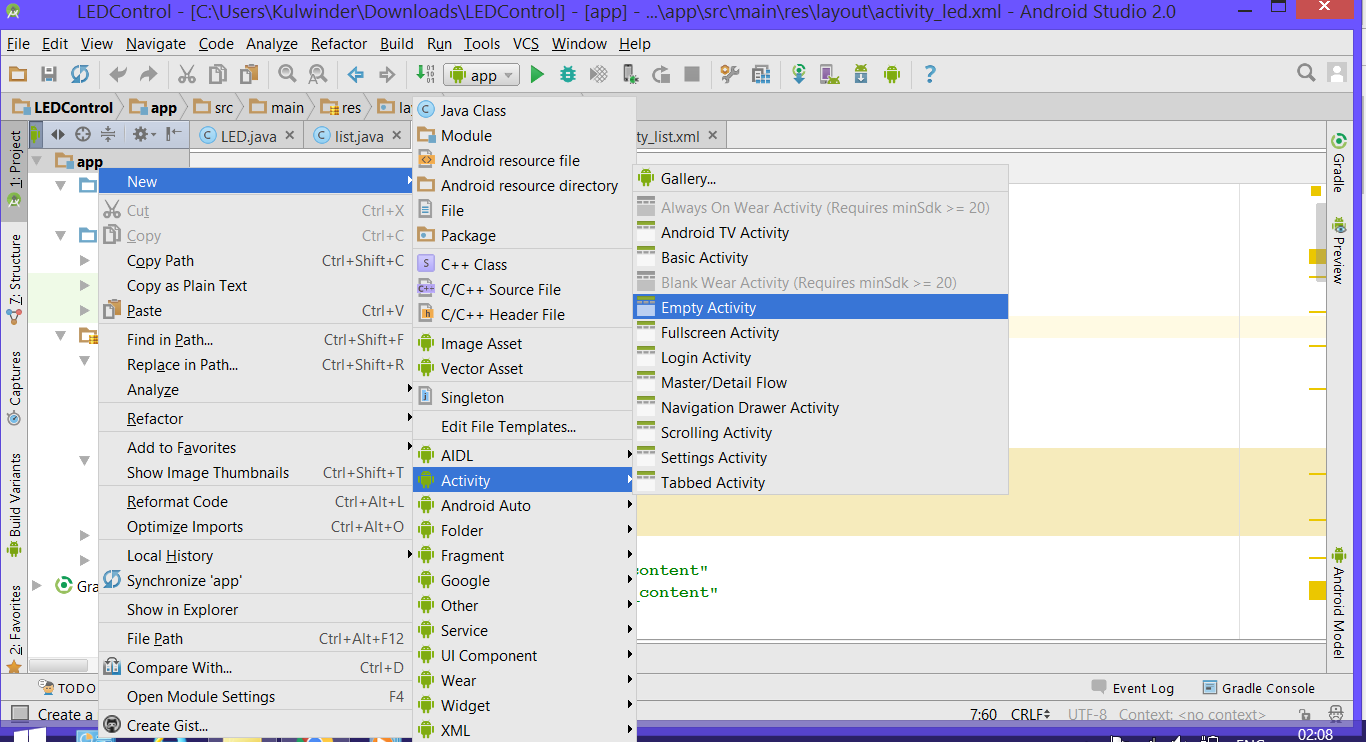Viewport: 1368px width, 742px height.
Task: Open the Event Log panel
Action: (1133, 688)
